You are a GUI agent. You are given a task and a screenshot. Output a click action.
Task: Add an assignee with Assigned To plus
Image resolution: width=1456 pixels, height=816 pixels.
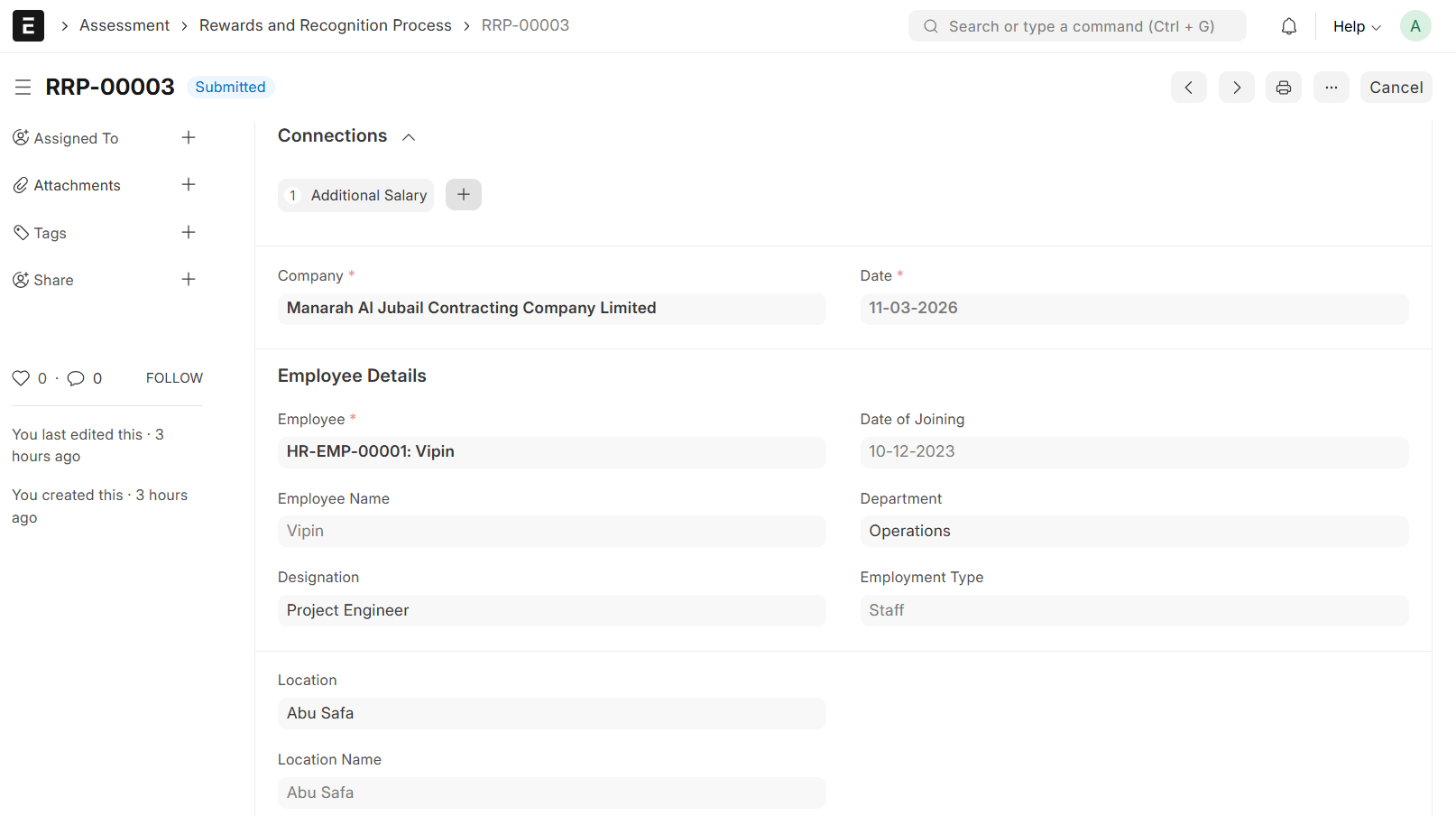click(x=188, y=138)
